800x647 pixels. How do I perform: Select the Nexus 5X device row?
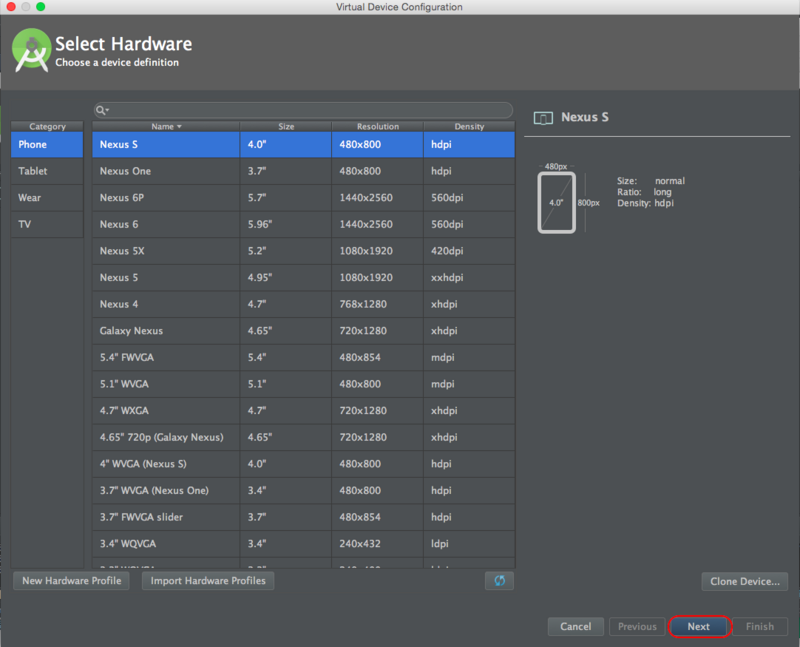pos(304,251)
